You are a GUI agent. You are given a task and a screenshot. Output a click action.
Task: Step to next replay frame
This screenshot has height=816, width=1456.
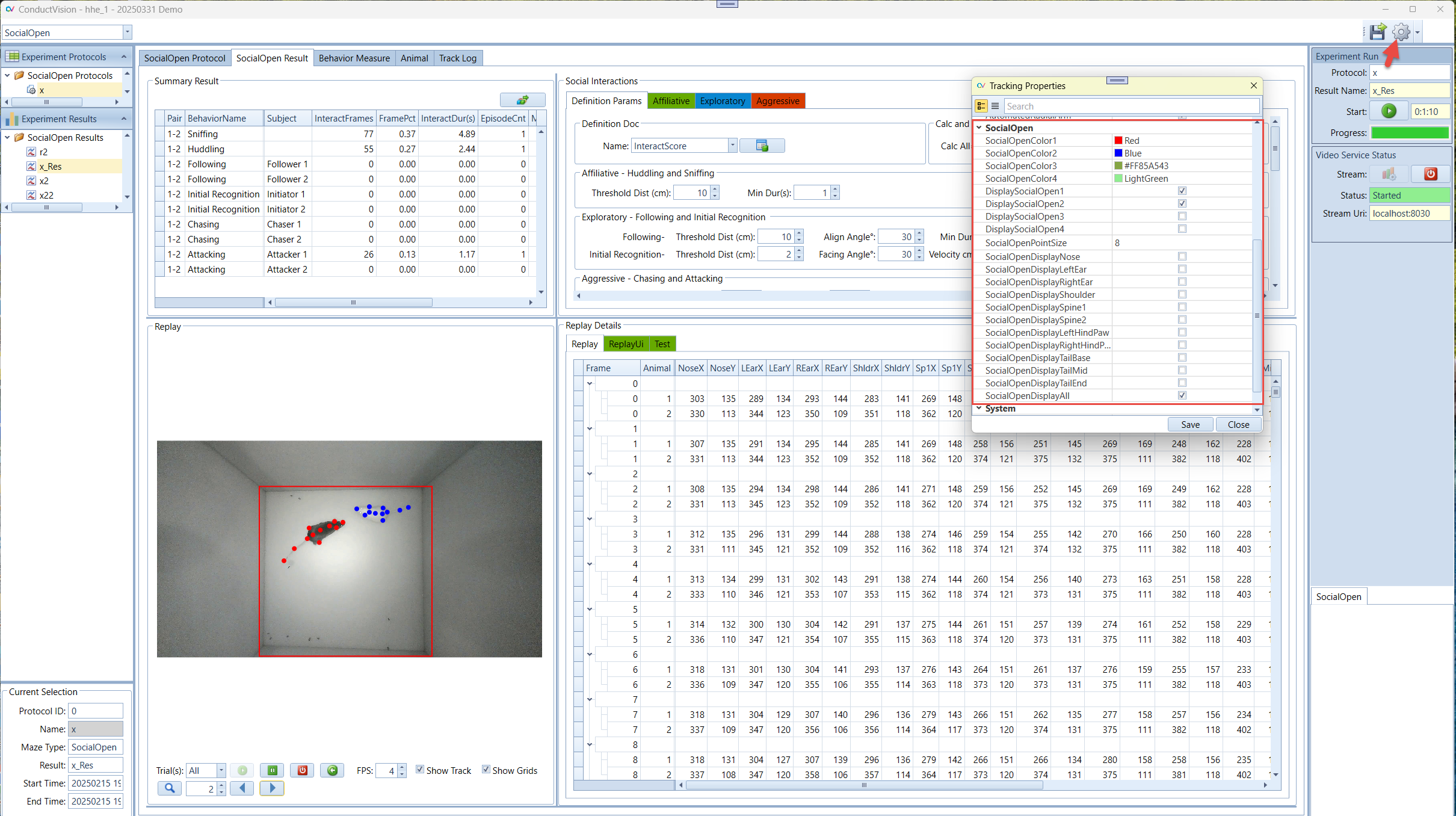pos(272,788)
